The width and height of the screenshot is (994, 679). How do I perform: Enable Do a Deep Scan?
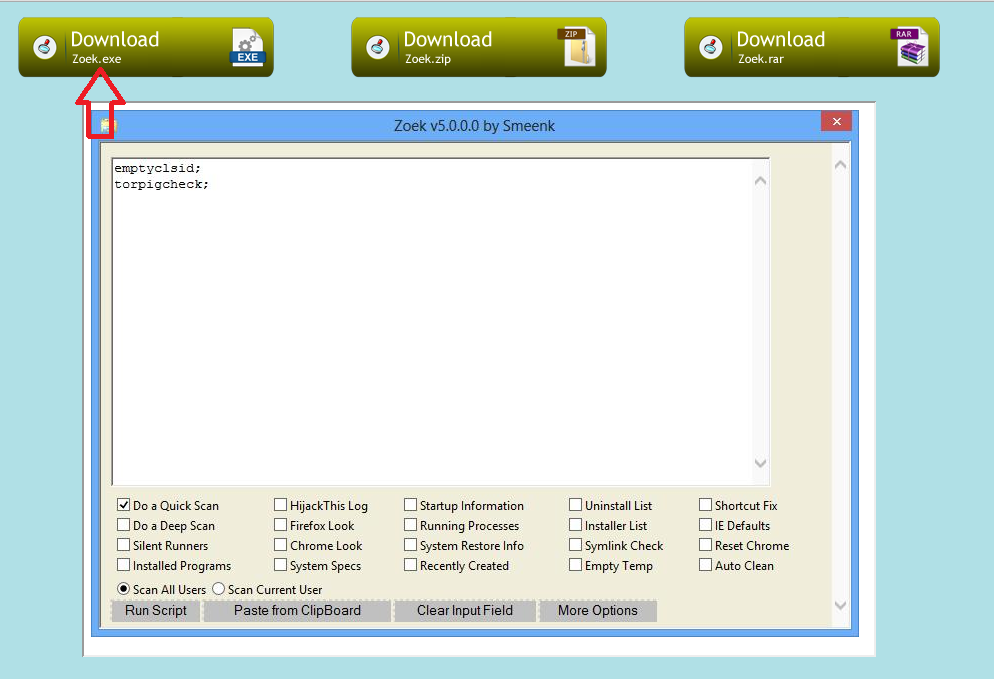point(124,525)
